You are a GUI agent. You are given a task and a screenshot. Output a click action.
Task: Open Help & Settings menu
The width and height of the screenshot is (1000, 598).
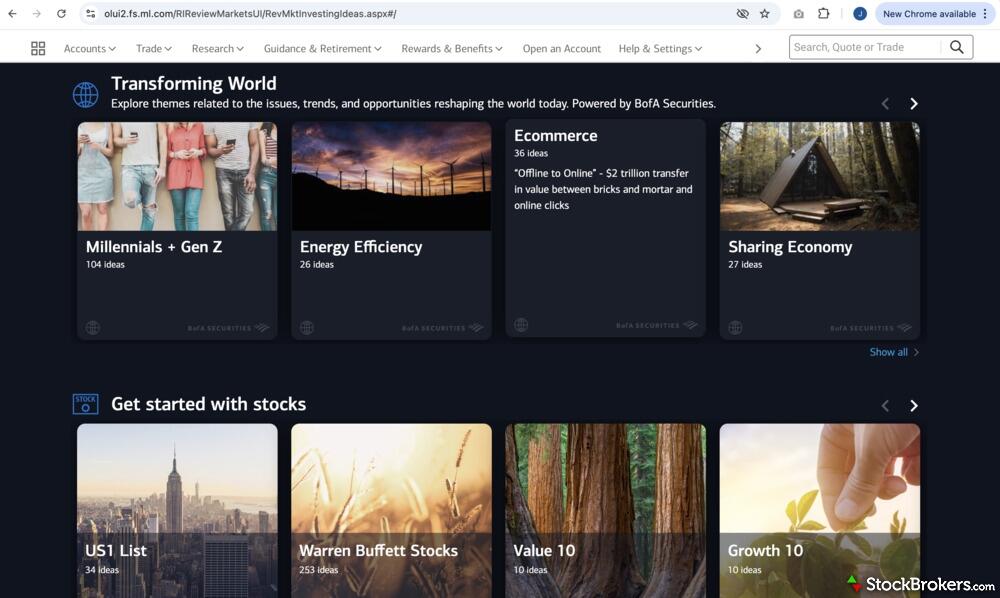coord(660,48)
